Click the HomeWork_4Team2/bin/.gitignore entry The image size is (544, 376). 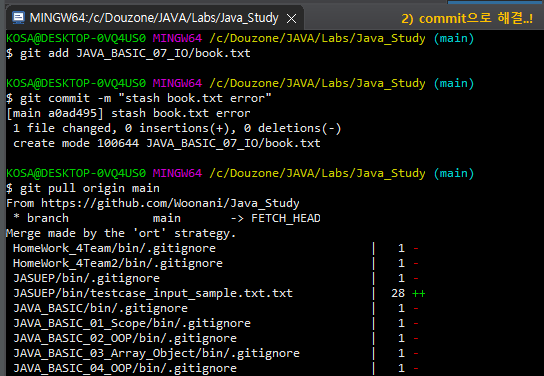point(118,263)
